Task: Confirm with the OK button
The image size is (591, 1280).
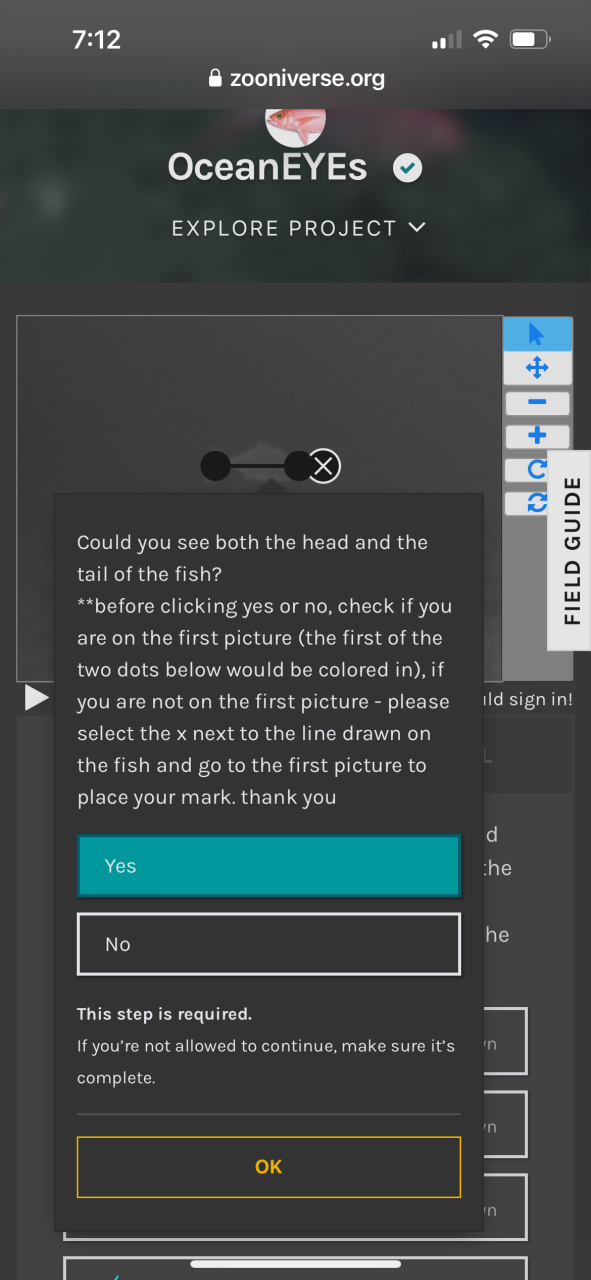Action: point(268,1167)
